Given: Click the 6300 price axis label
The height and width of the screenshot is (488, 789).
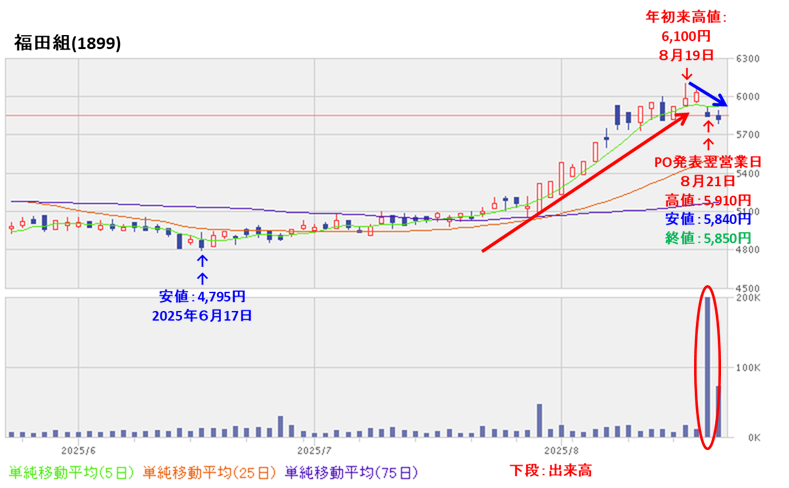Looking at the screenshot, I should 748,59.
